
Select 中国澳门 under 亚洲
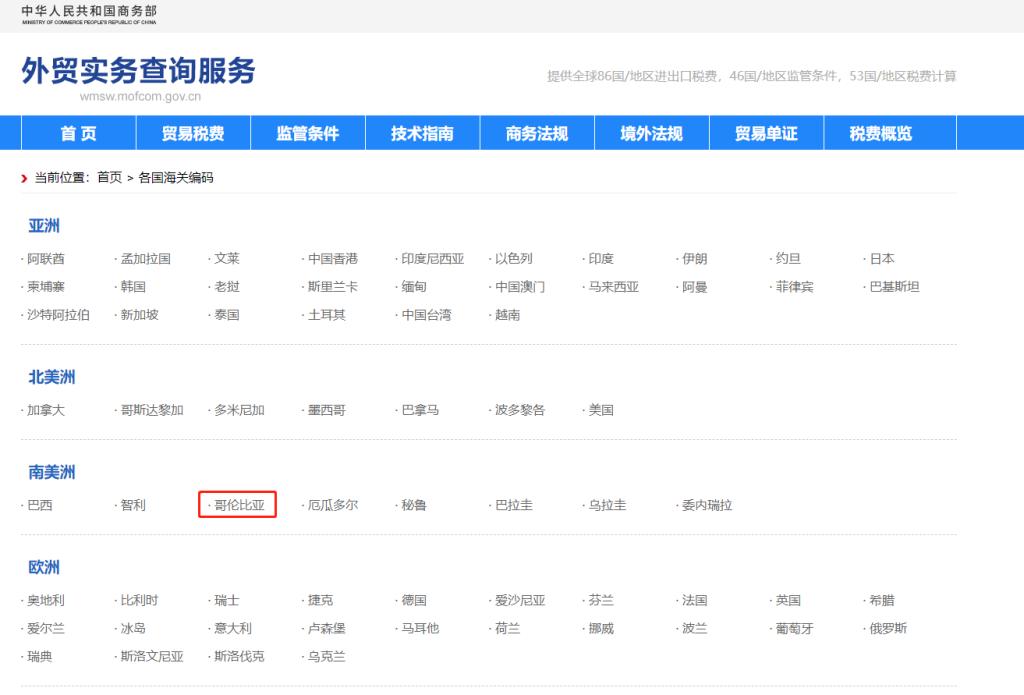pos(520,287)
